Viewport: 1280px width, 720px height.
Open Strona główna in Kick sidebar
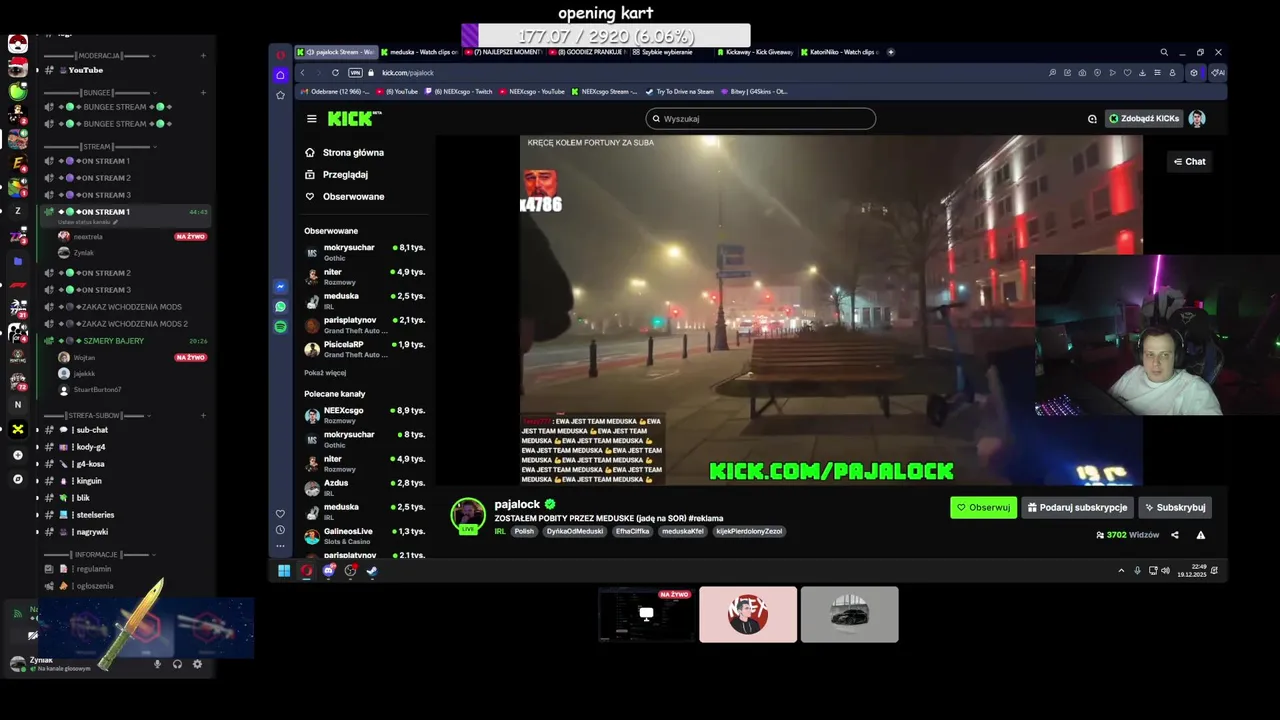[x=346, y=153]
